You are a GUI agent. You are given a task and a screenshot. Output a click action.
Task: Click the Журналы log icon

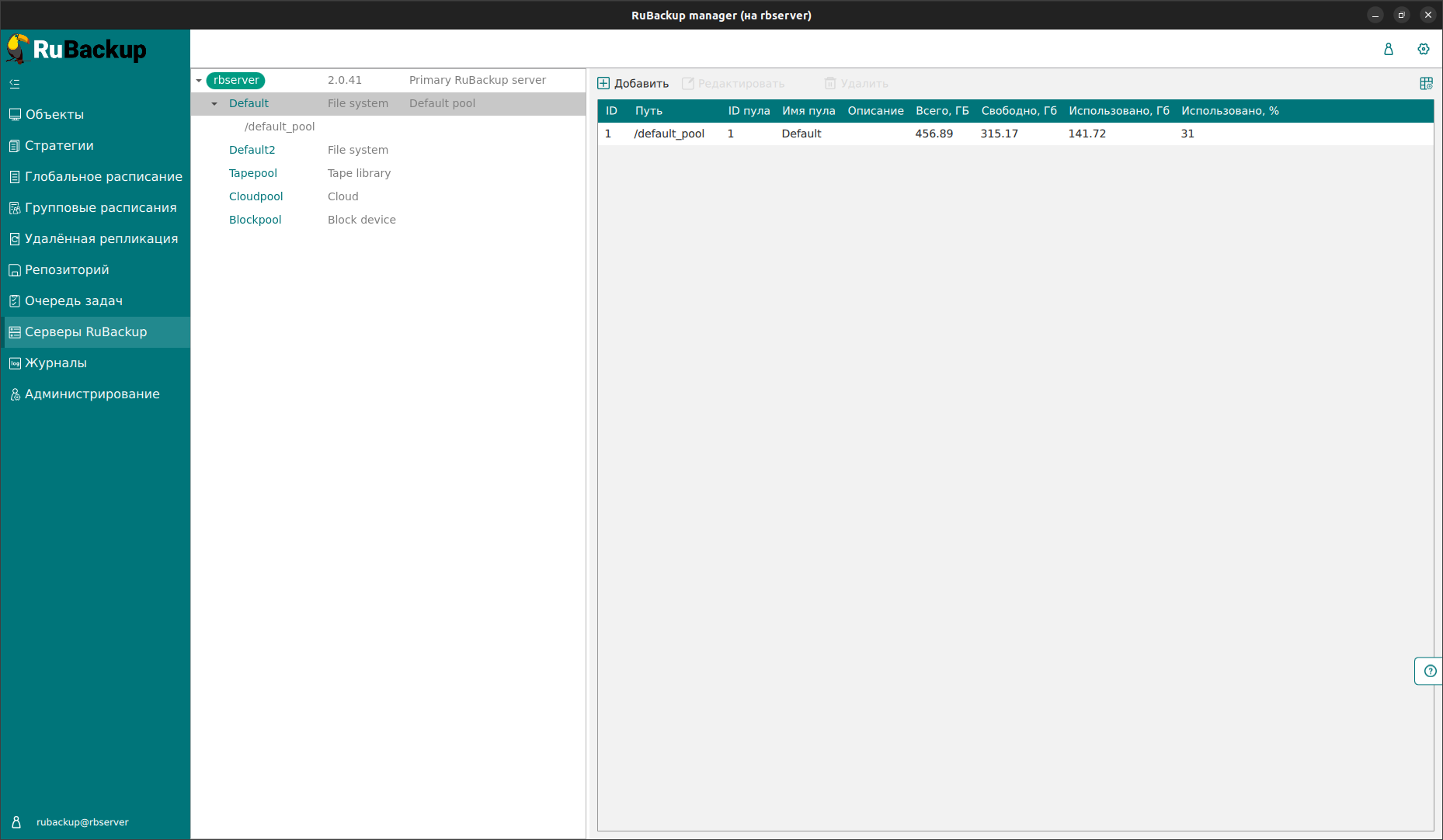pyautogui.click(x=15, y=363)
